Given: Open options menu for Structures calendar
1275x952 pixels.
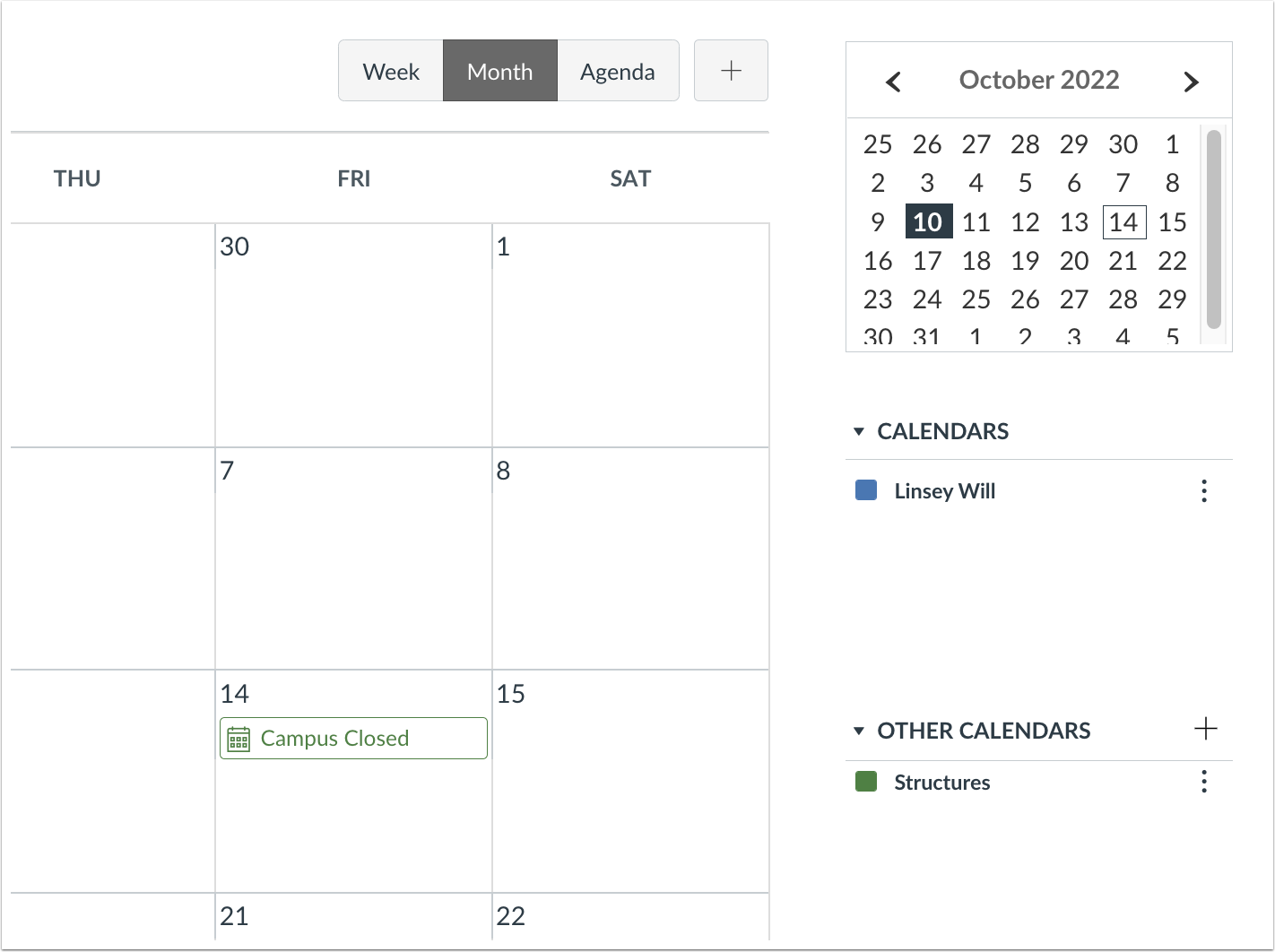Looking at the screenshot, I should (1204, 782).
